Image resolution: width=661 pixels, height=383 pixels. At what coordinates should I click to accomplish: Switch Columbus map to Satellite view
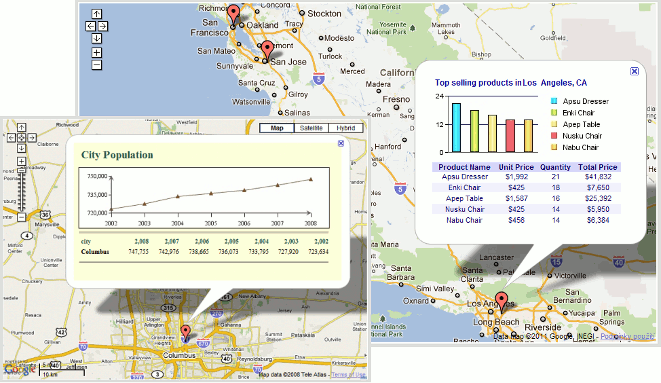click(311, 128)
